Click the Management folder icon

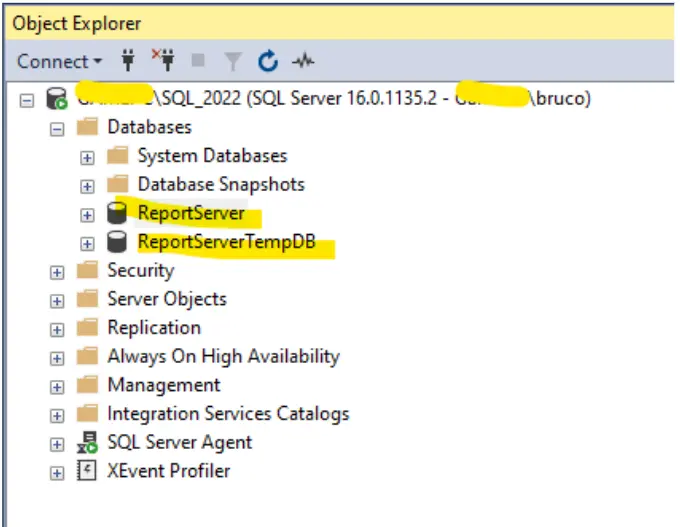88,384
